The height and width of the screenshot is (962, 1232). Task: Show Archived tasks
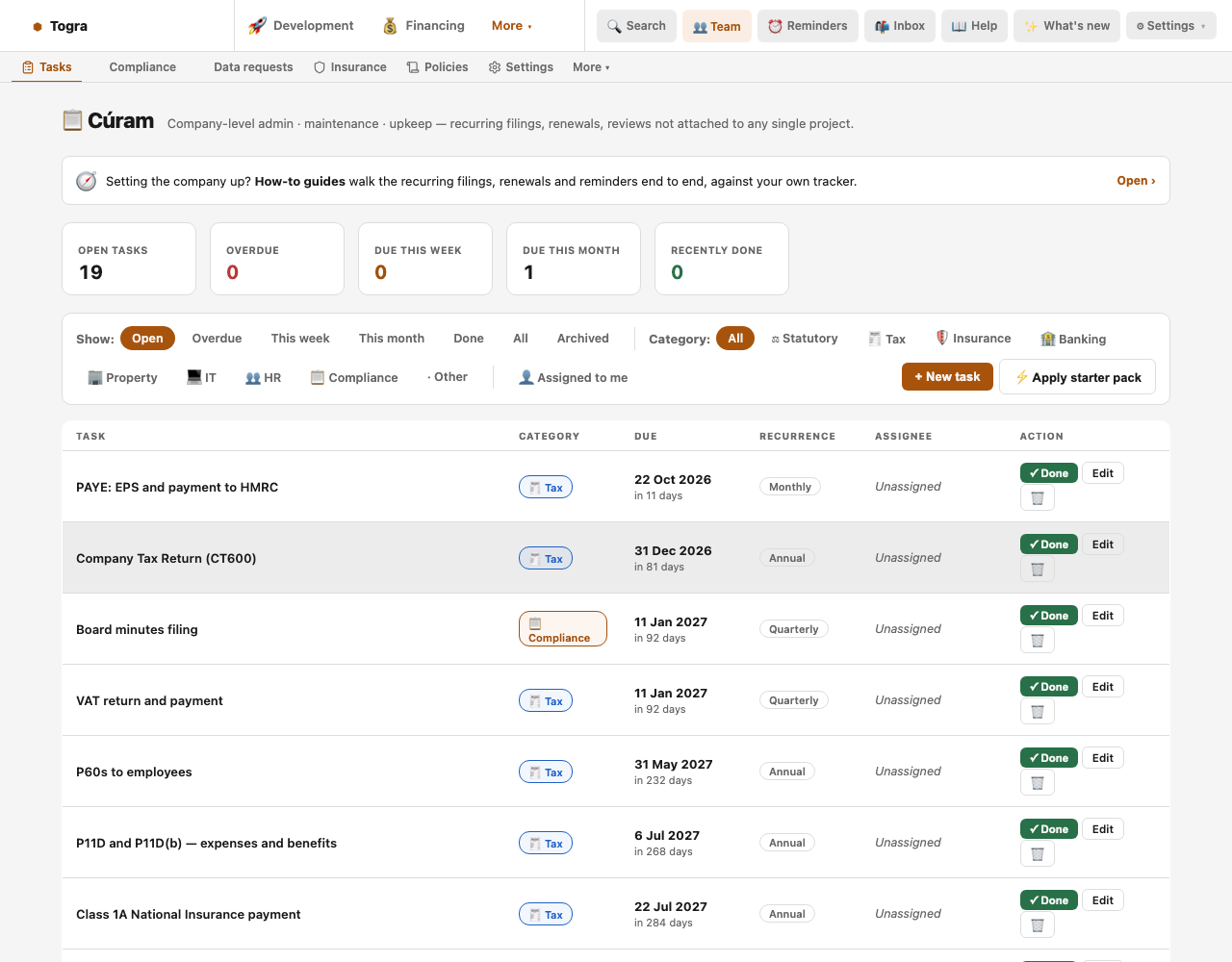[x=583, y=339]
